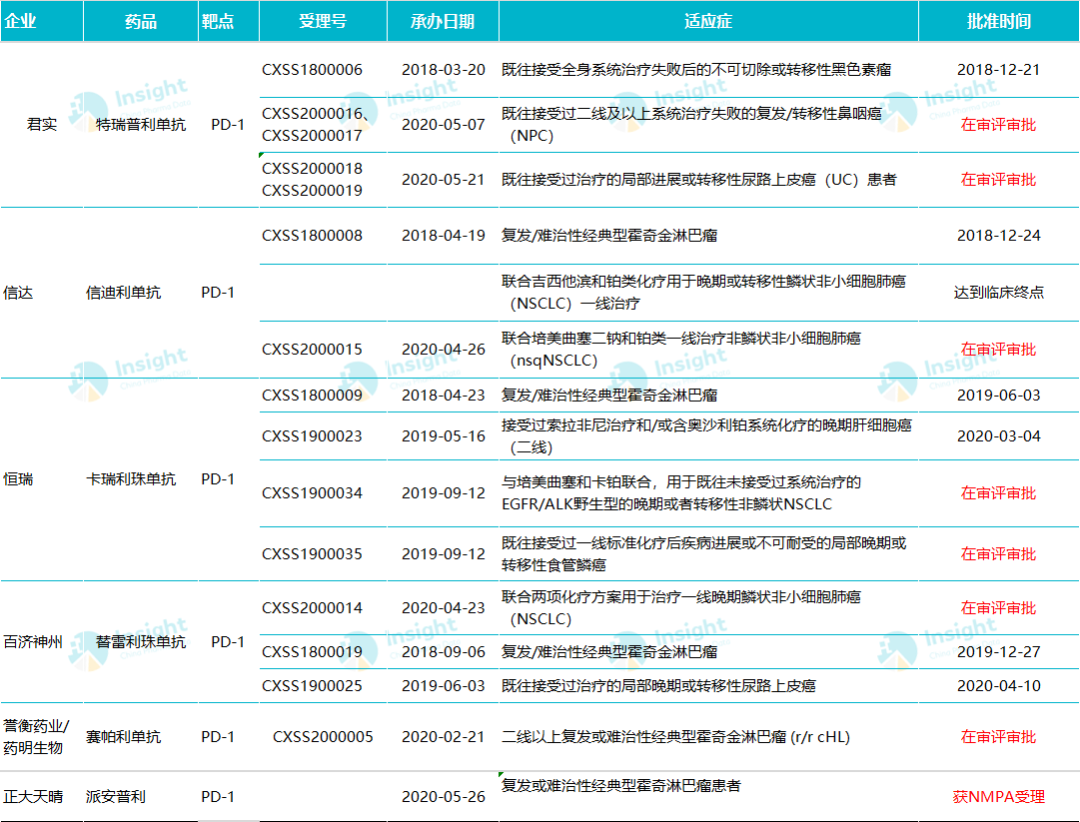
Task: Click the 受理号 column header
Action: point(323,21)
